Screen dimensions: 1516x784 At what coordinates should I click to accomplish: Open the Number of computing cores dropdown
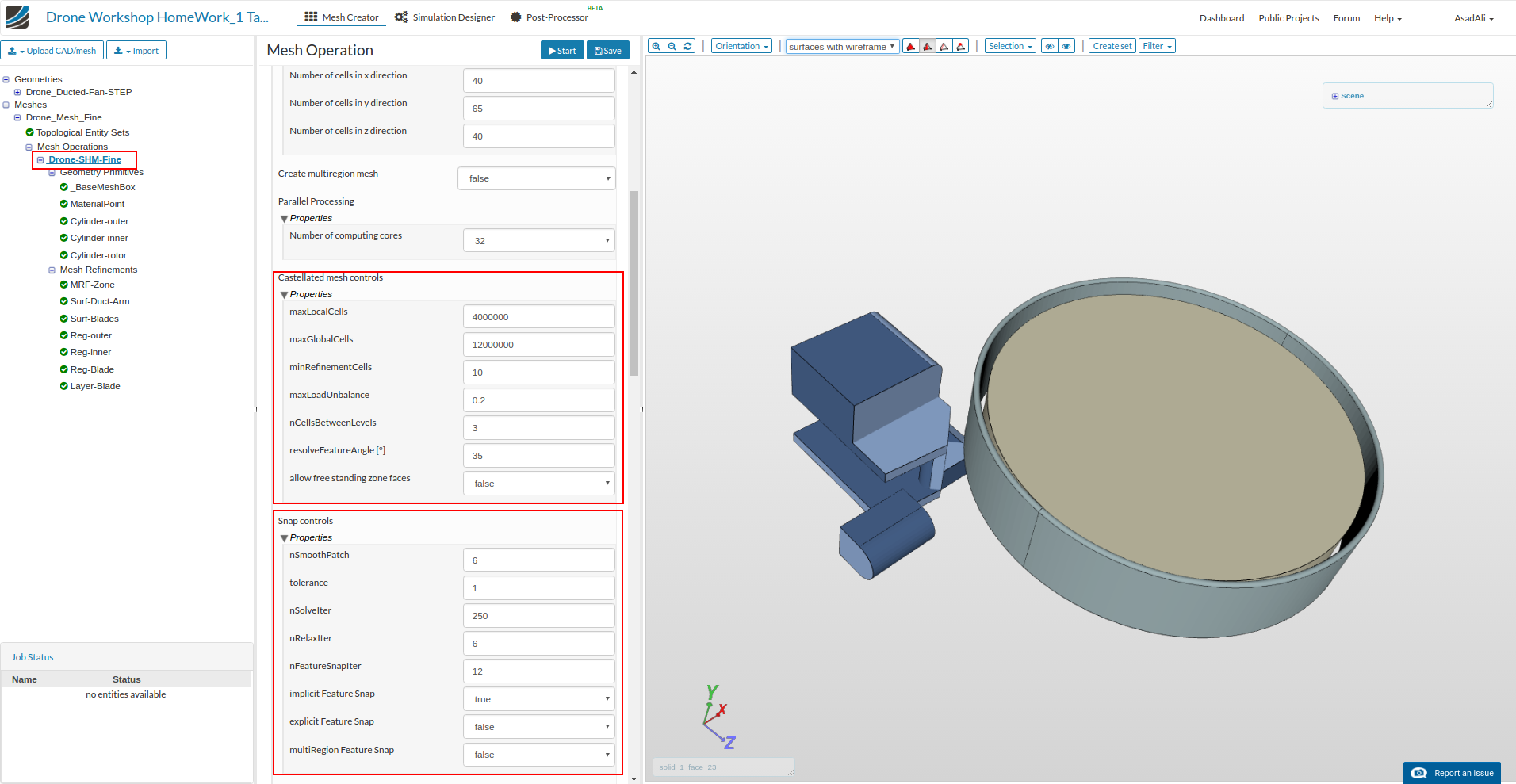(539, 241)
